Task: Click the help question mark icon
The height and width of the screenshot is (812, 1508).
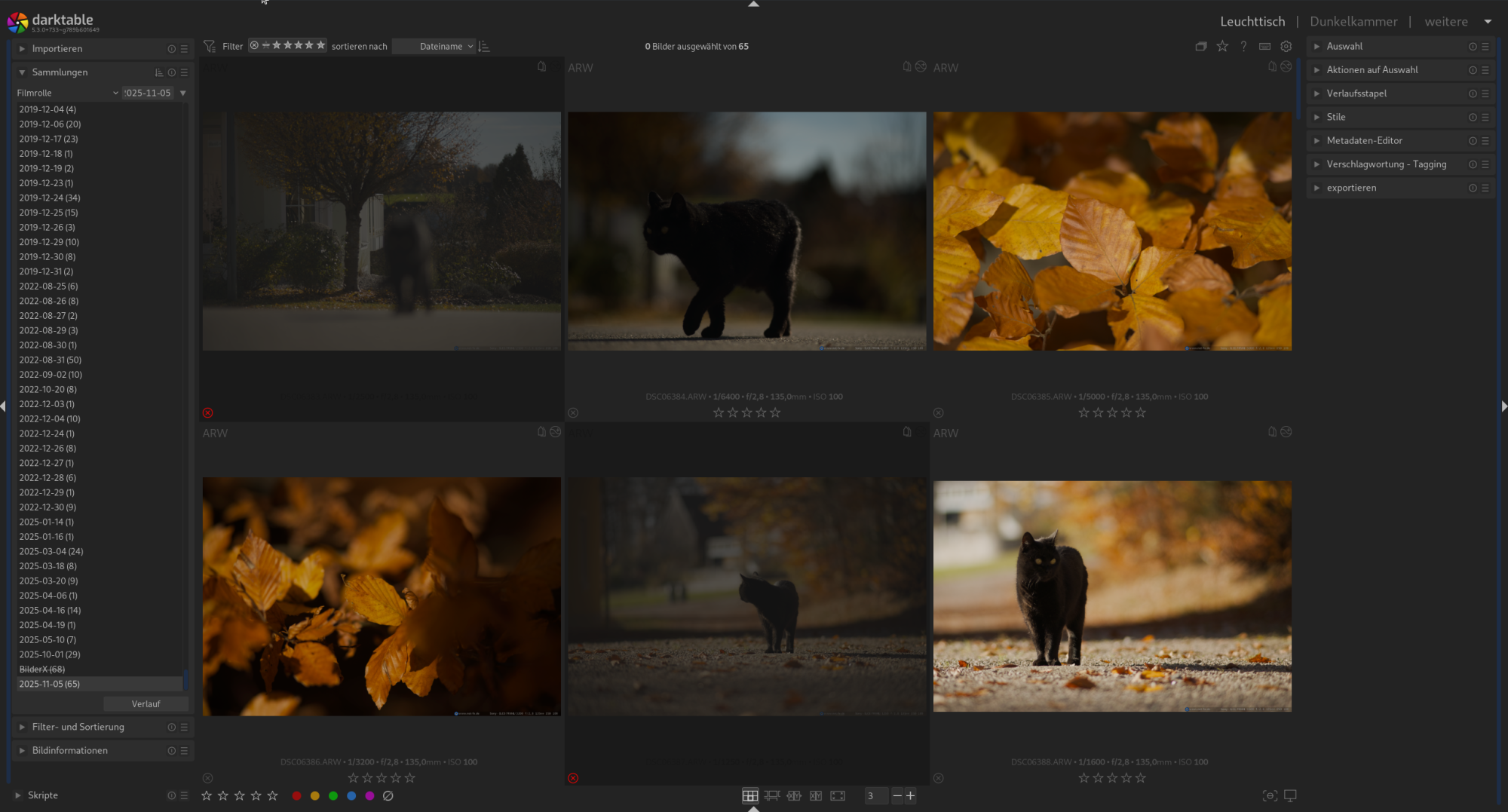Action: [1243, 47]
